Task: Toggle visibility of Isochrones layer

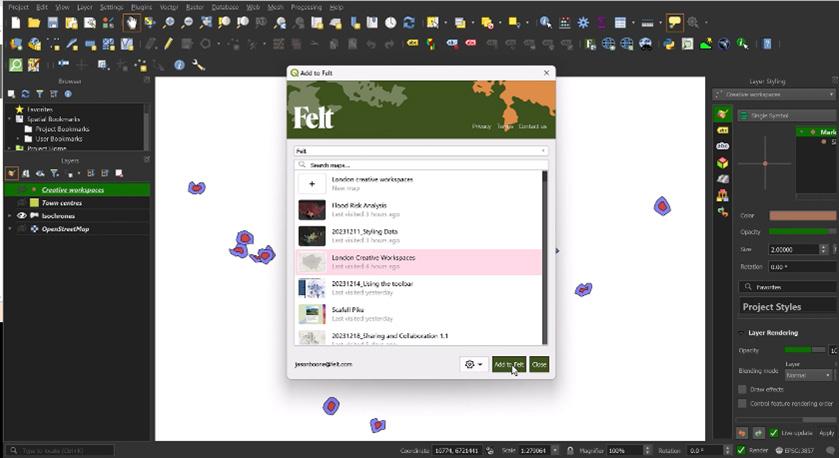Action: [21, 216]
